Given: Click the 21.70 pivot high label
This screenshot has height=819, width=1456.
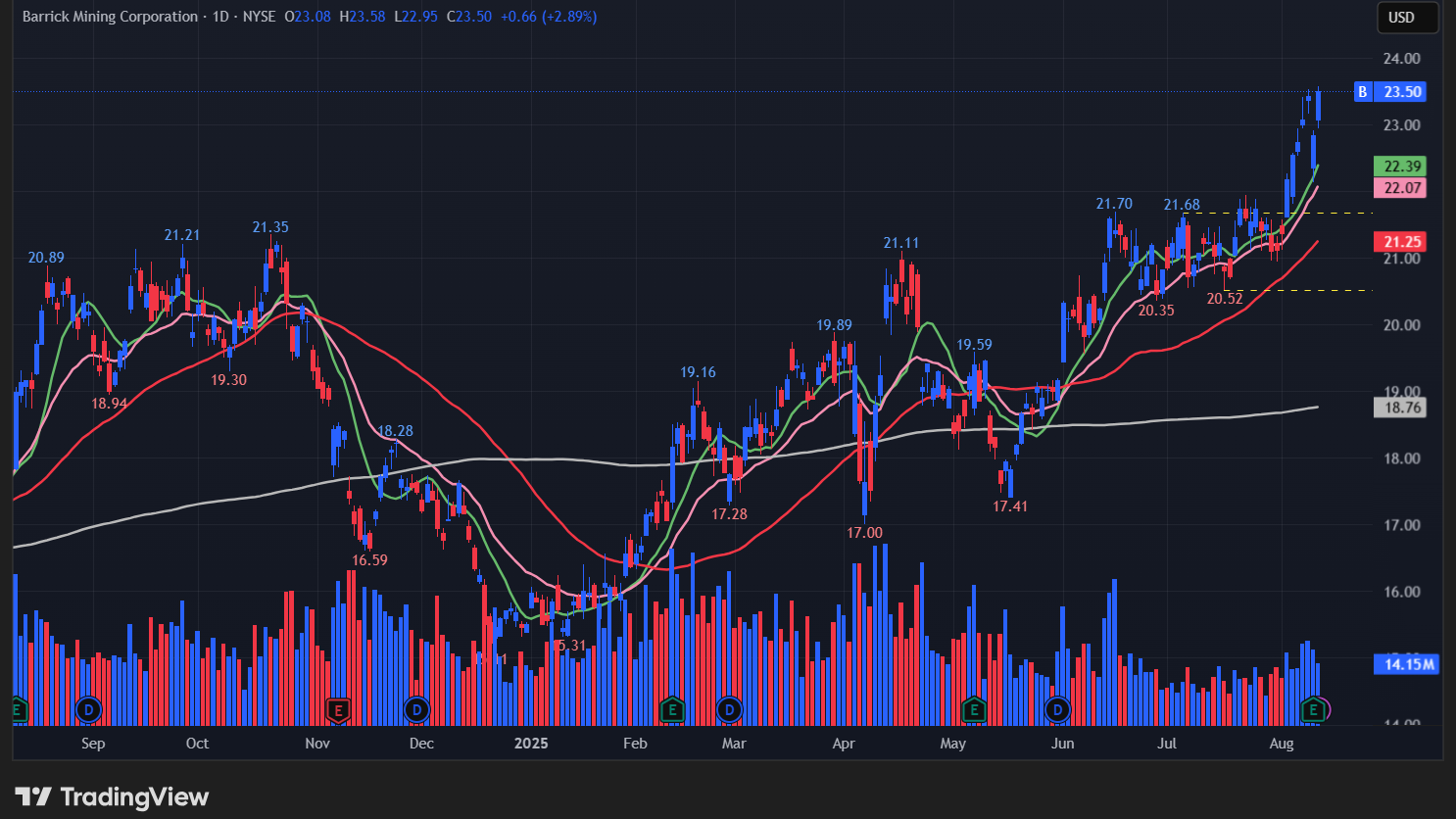Looking at the screenshot, I should pyautogui.click(x=1114, y=204).
